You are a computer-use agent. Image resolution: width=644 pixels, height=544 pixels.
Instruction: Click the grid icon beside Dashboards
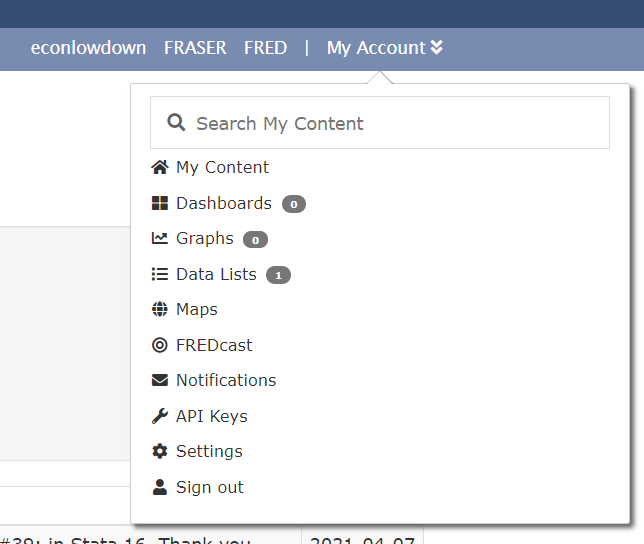160,203
